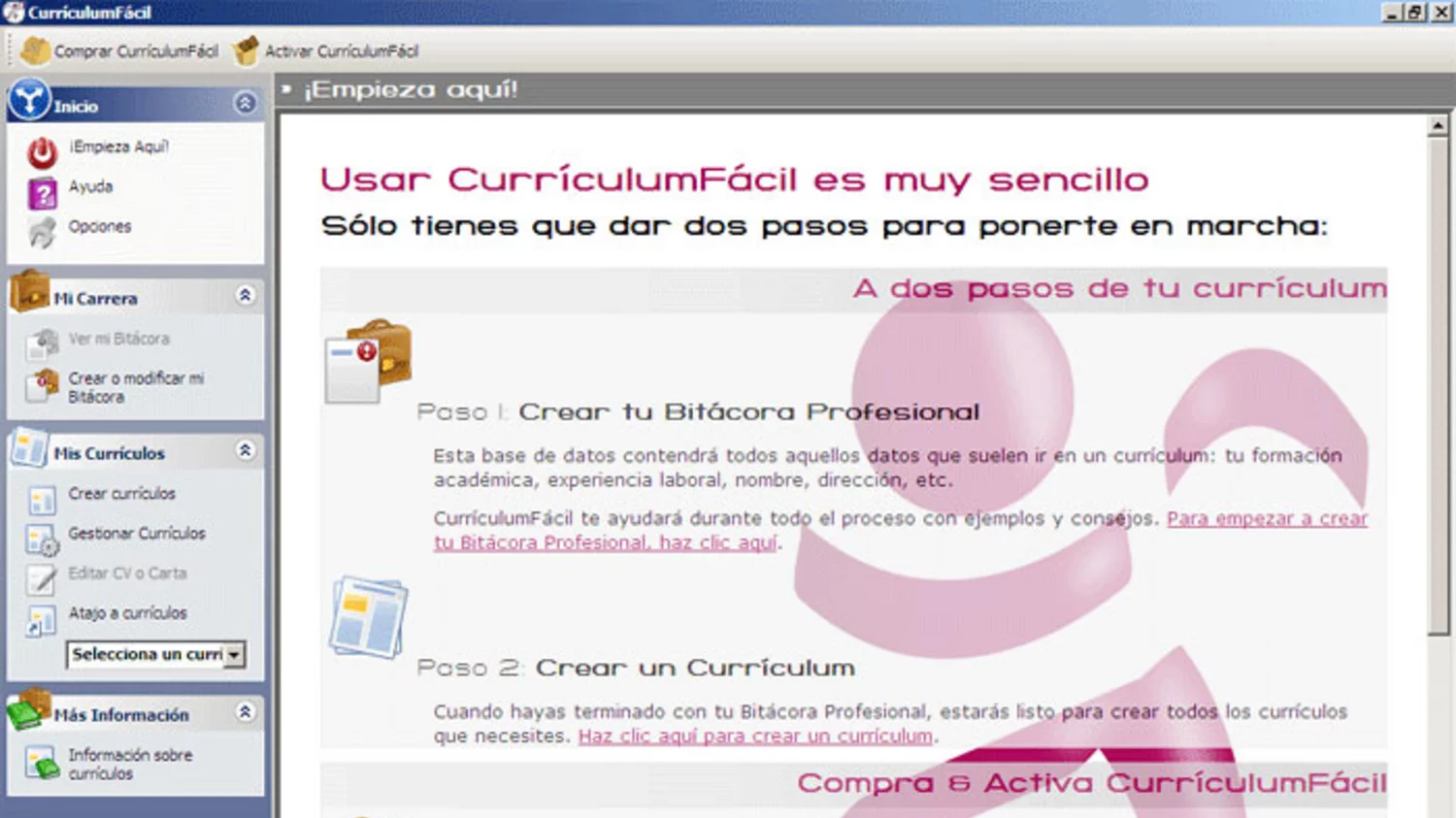Click the Información sobre currículos icon

42,763
